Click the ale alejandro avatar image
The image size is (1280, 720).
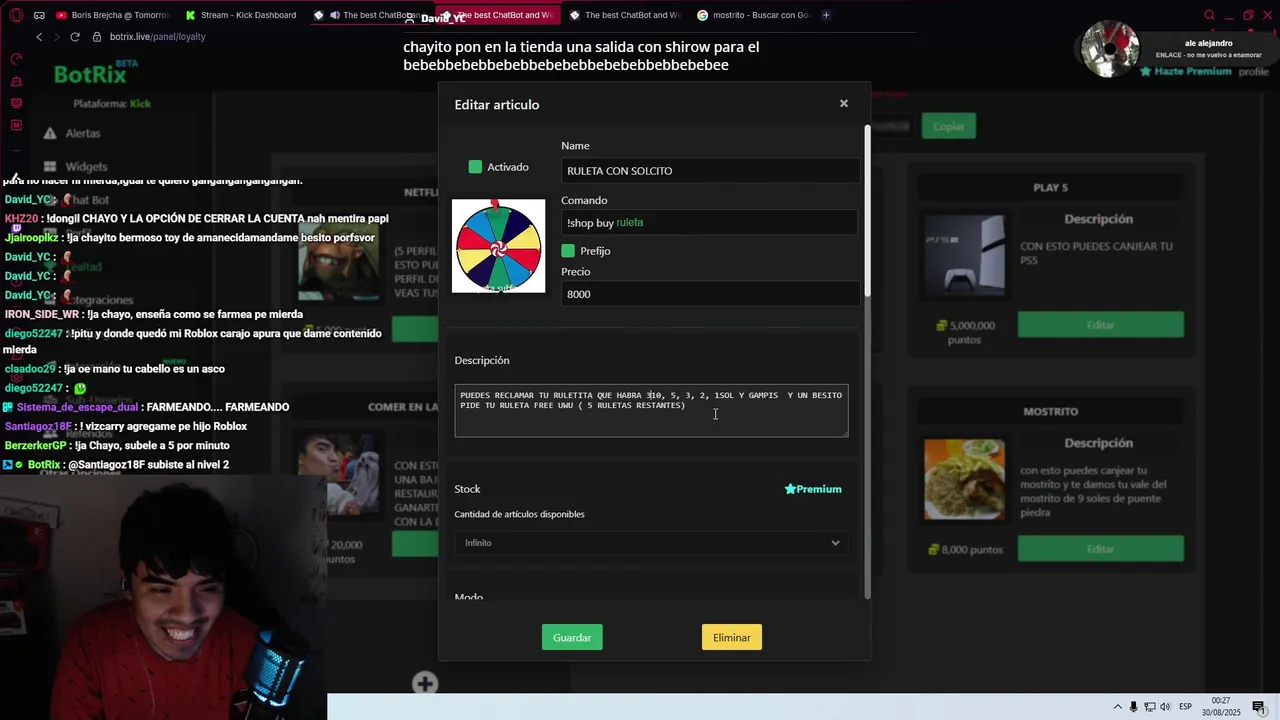point(1110,50)
